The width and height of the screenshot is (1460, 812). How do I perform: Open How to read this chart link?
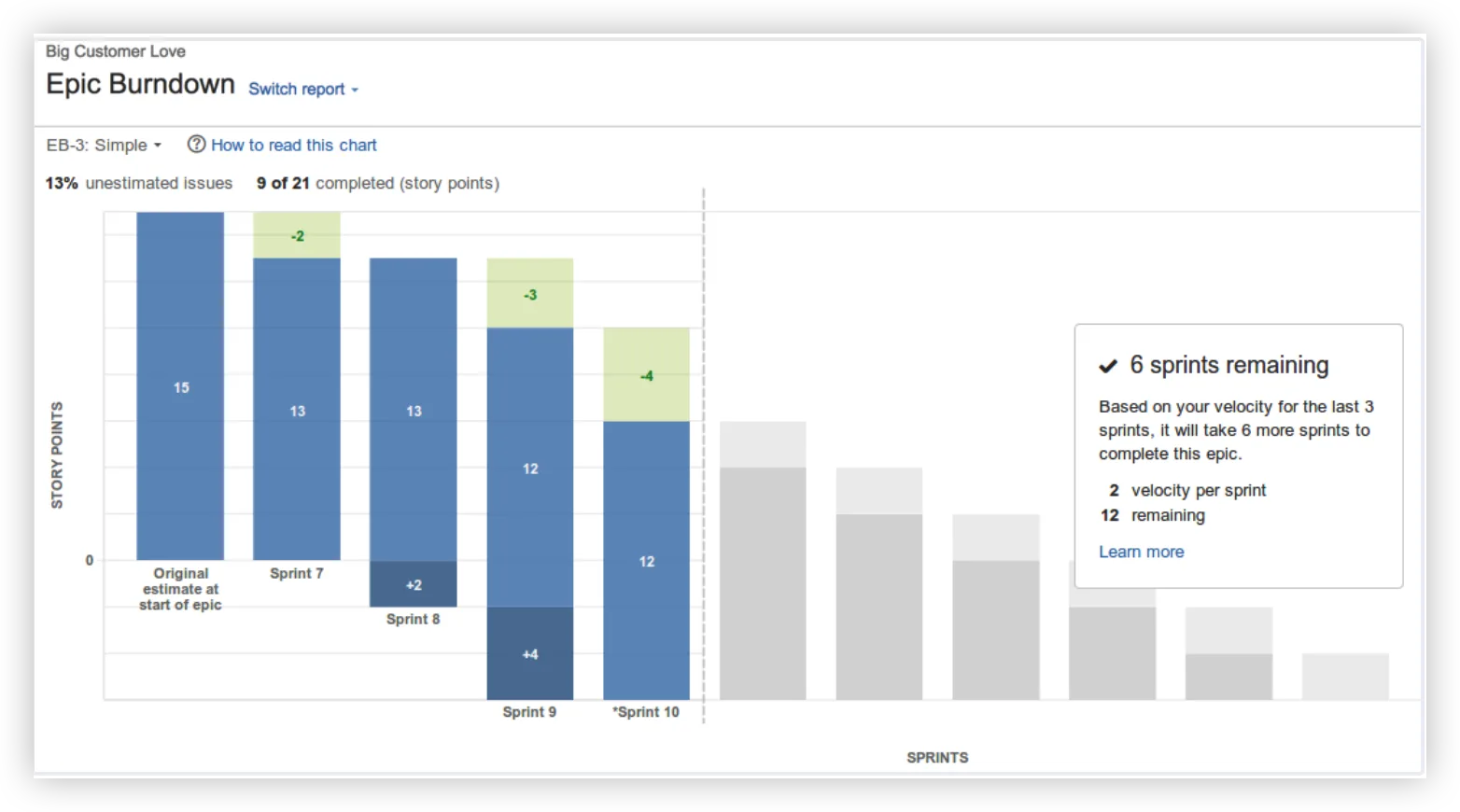294,146
